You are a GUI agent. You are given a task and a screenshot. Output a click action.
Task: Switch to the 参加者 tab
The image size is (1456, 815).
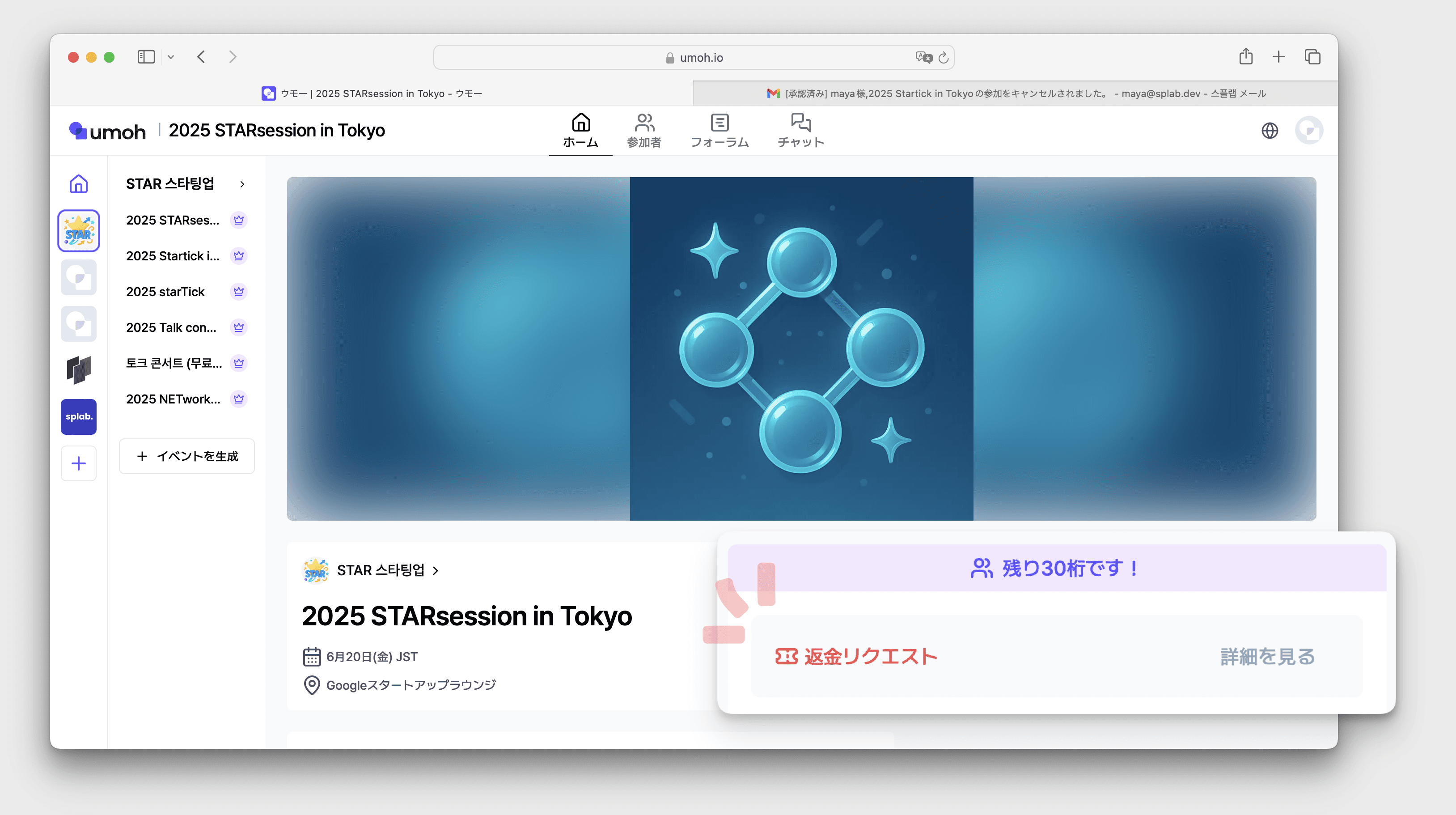644,131
